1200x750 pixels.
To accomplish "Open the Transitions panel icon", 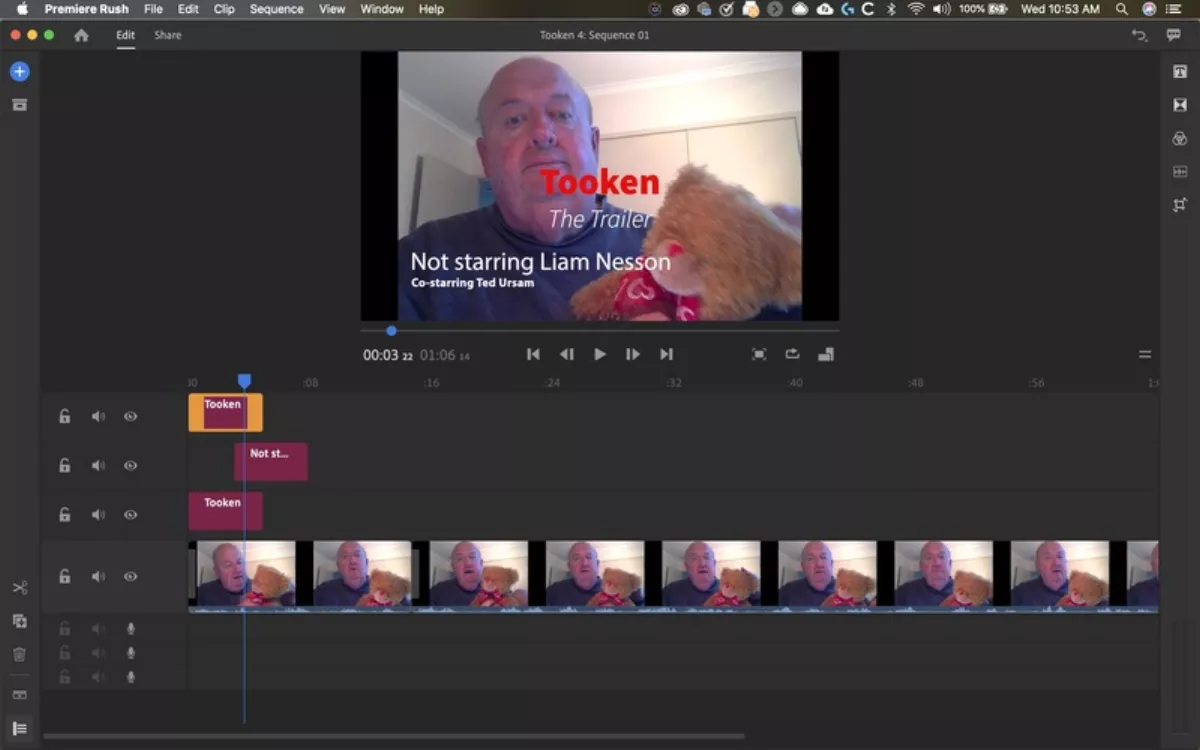I will click(1180, 105).
